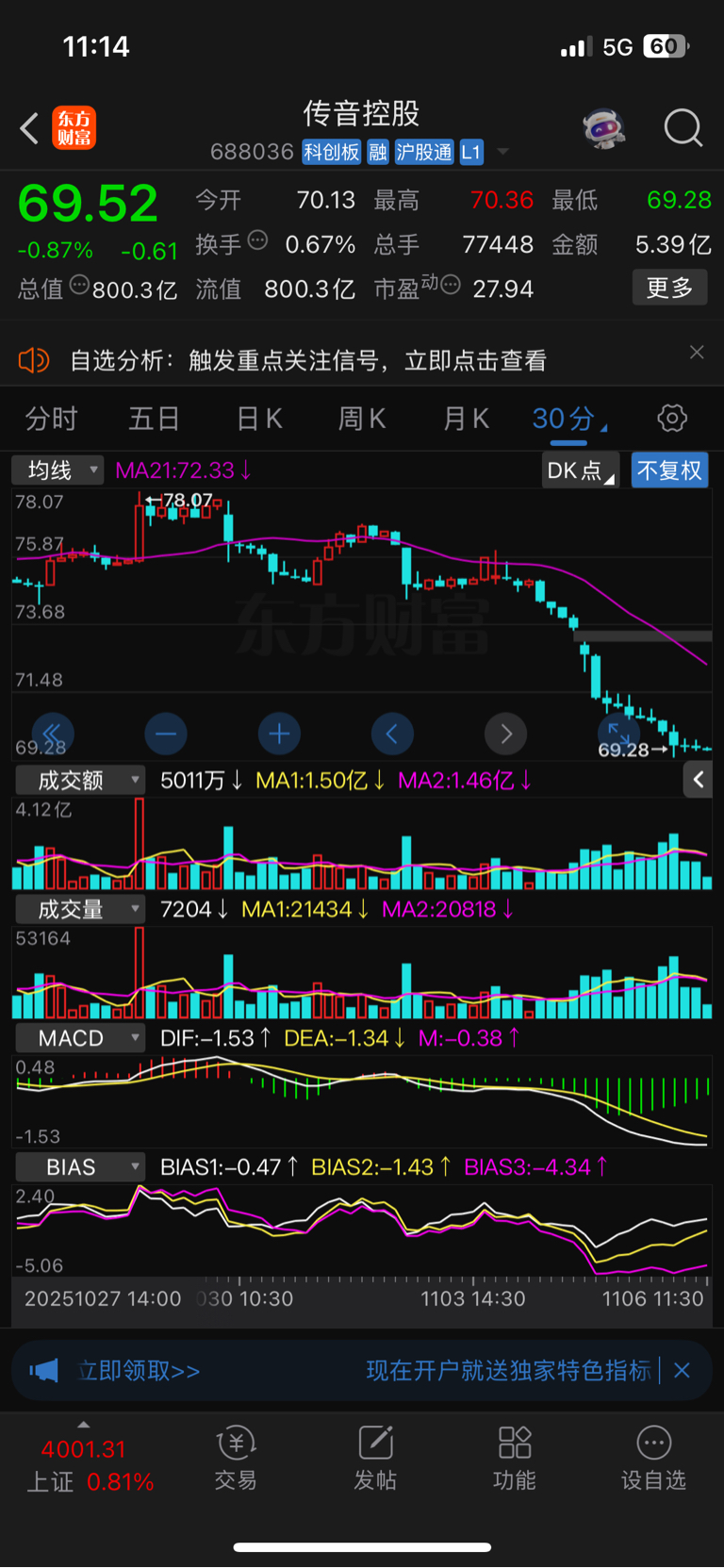
Task: Tap the 沪股通 tag
Action: pyautogui.click(x=424, y=152)
